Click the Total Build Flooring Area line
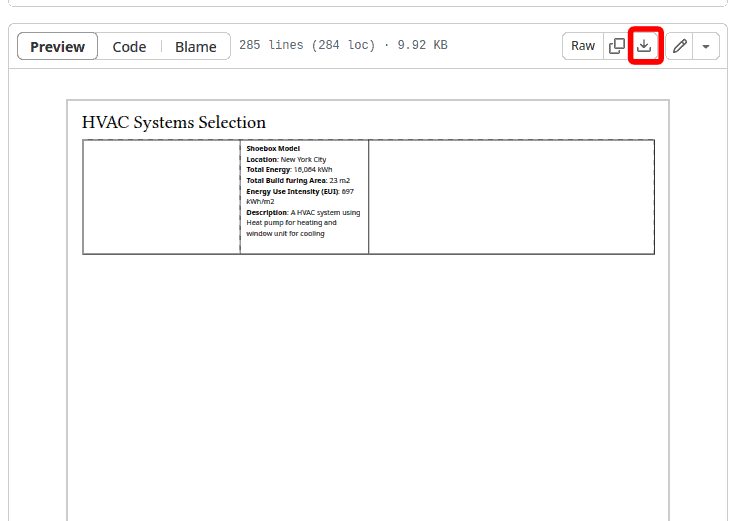The height and width of the screenshot is (521, 730). pyautogui.click(x=297, y=180)
